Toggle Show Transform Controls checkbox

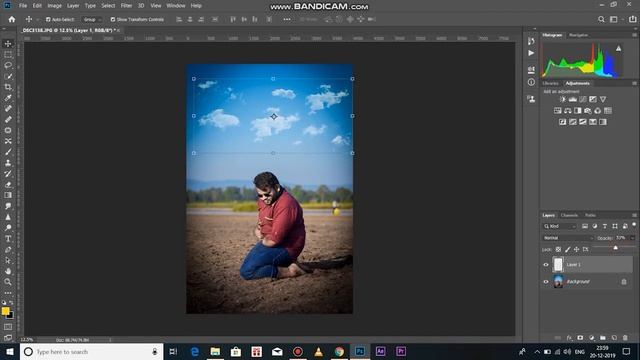[x=113, y=19]
